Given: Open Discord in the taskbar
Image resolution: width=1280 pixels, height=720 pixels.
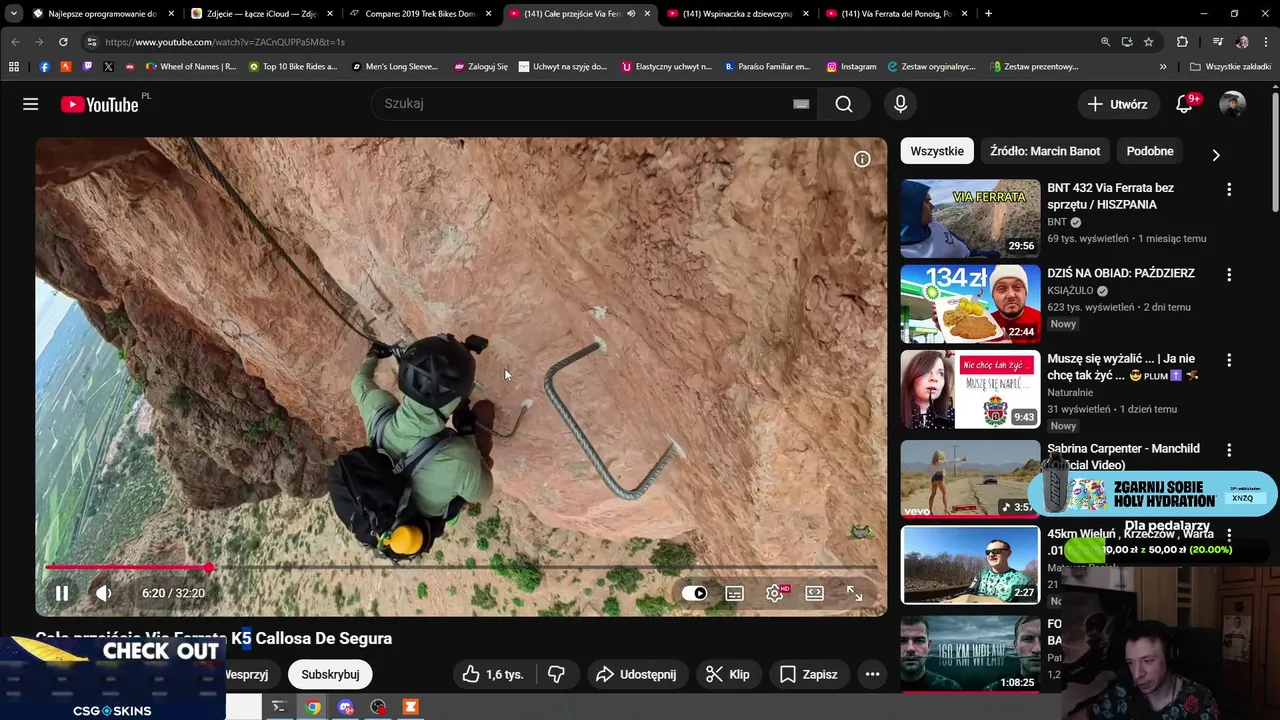Looking at the screenshot, I should click(x=345, y=707).
